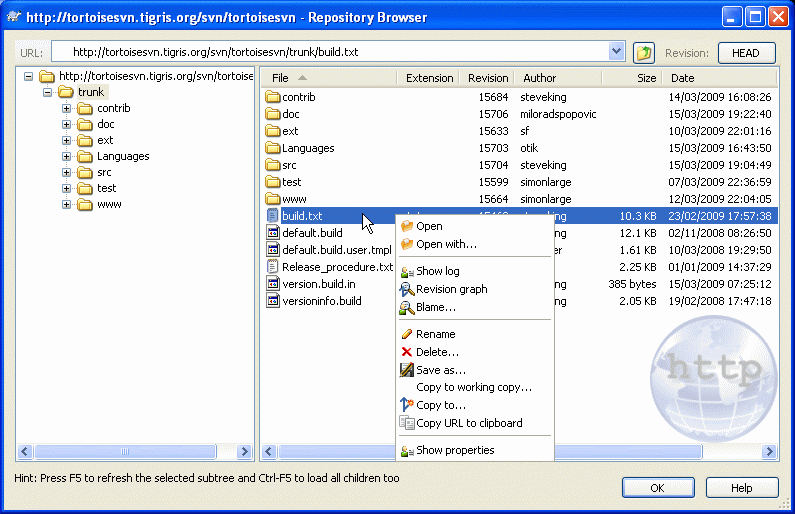The width and height of the screenshot is (795, 514).
Task: Choose Open from the context menu
Action: (475, 226)
